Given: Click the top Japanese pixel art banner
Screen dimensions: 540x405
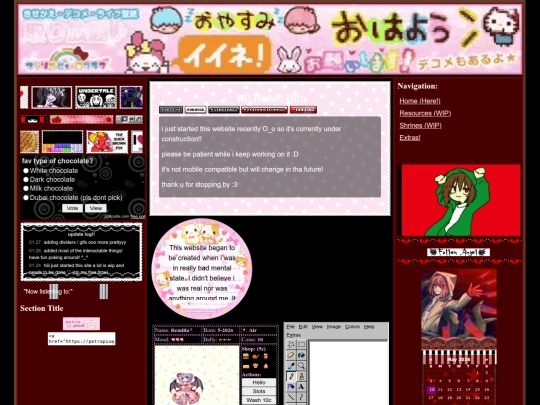Looking at the screenshot, I should [270, 39].
